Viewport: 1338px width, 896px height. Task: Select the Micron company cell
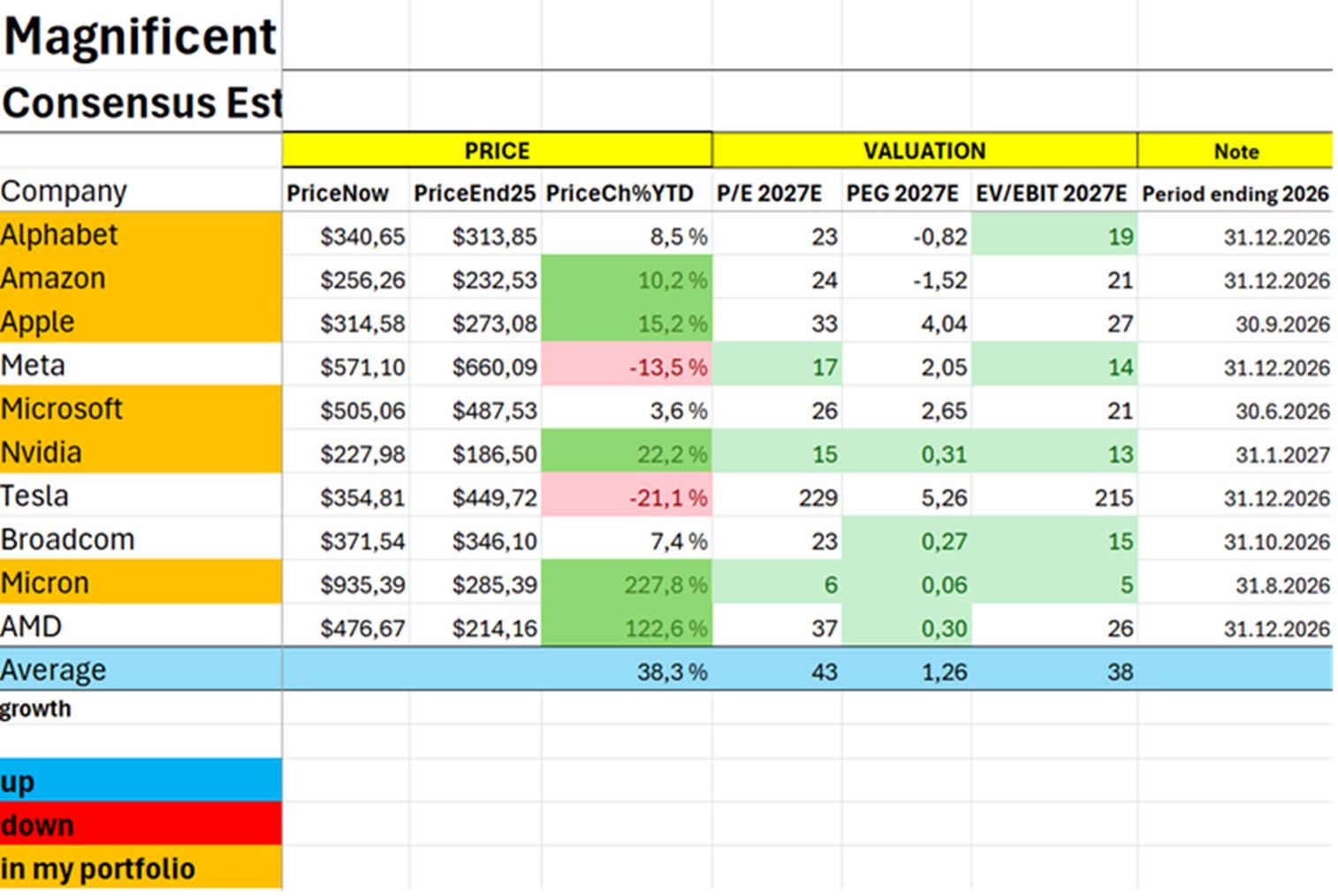141,582
